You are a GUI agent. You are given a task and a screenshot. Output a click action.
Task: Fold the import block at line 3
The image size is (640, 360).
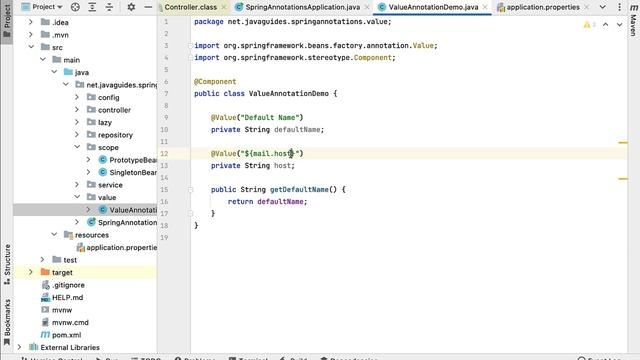pos(191,46)
